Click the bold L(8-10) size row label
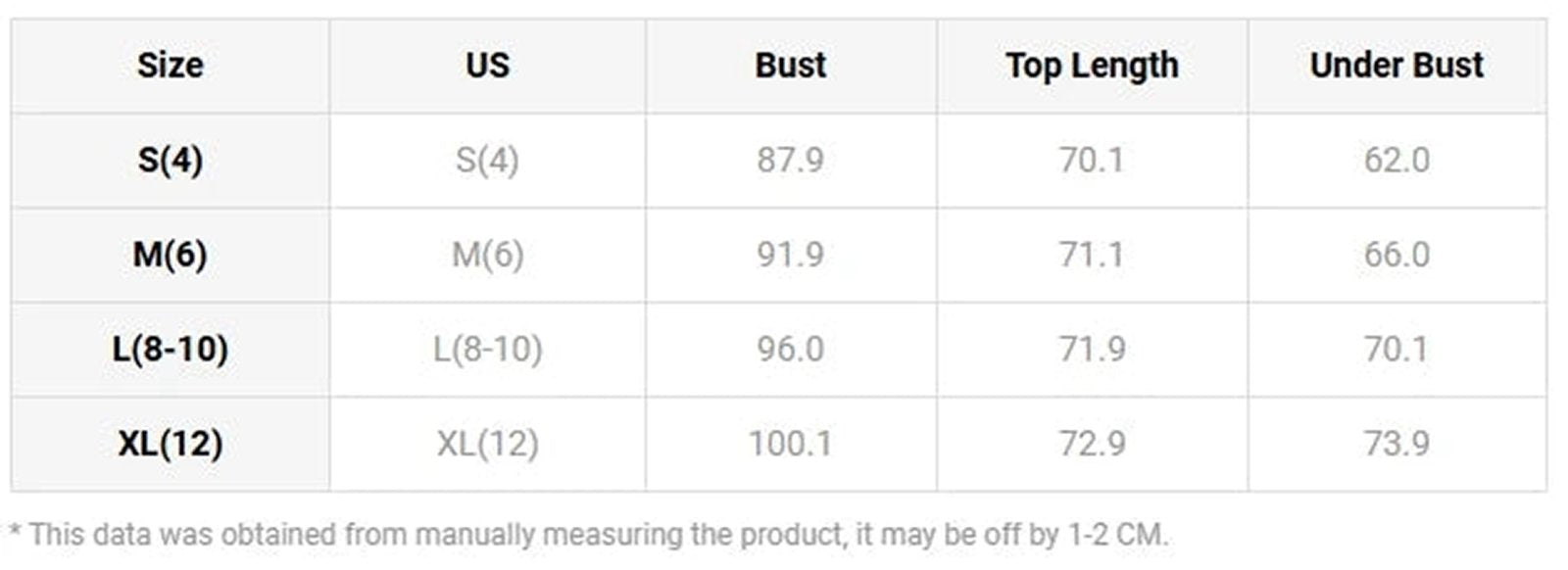 (170, 349)
